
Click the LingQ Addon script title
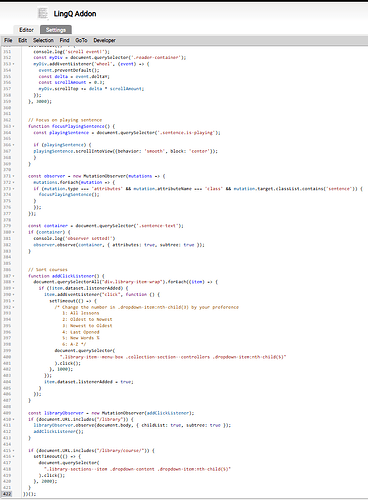[75, 14]
